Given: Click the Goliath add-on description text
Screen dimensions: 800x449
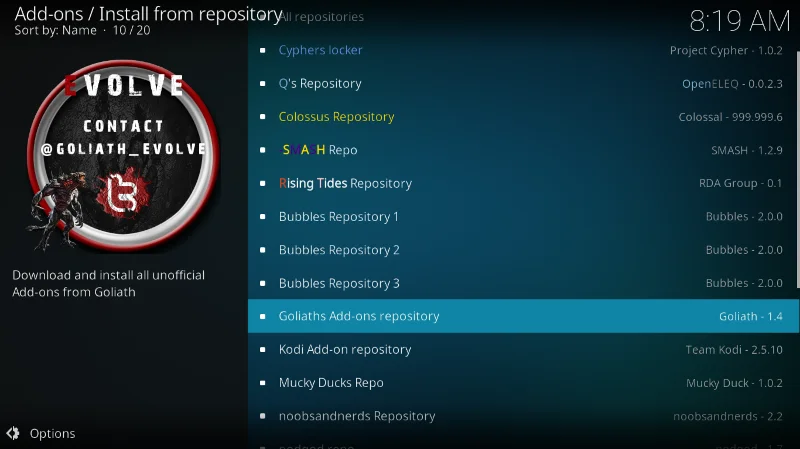Looking at the screenshot, I should (109, 284).
